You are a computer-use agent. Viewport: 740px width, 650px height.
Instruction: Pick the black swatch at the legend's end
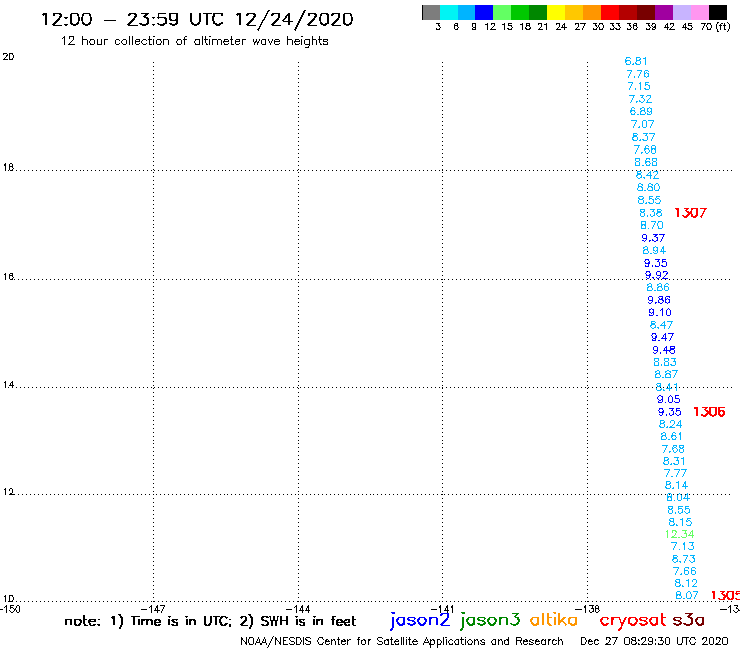click(718, 12)
